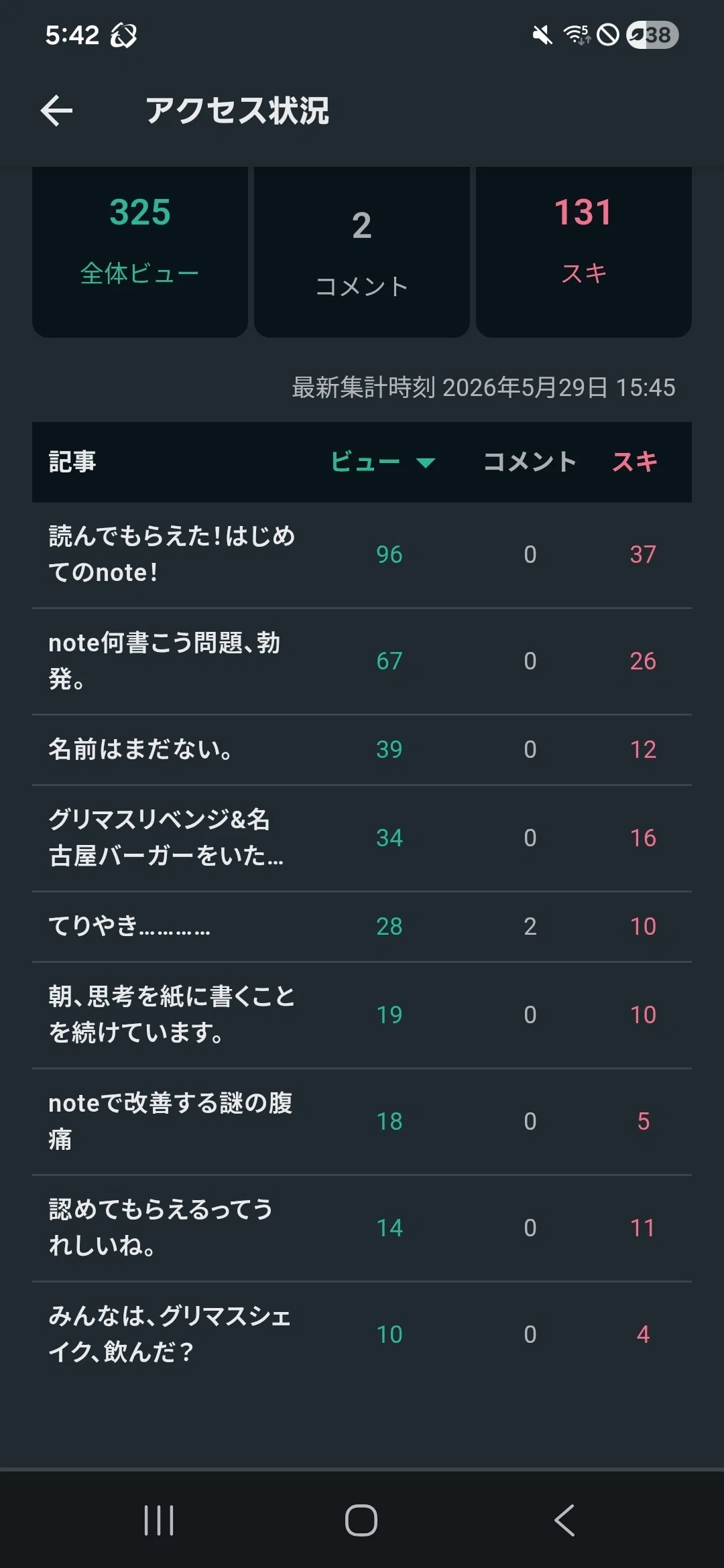The image size is (724, 1568).
Task: Open article noteで改善する謎の腹痛
Action: click(x=362, y=1122)
